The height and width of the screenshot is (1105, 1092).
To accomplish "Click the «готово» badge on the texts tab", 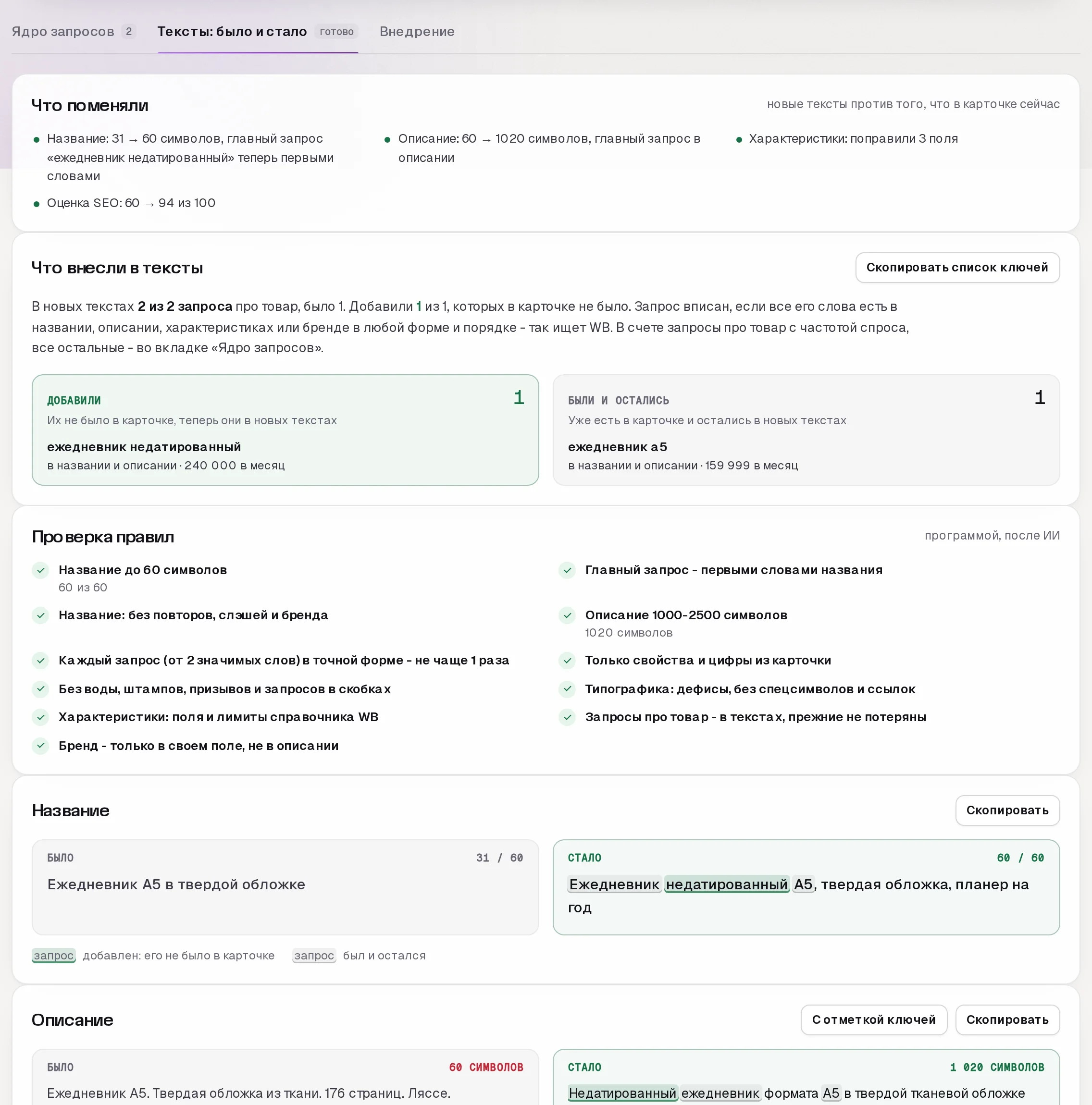I will (x=336, y=31).
